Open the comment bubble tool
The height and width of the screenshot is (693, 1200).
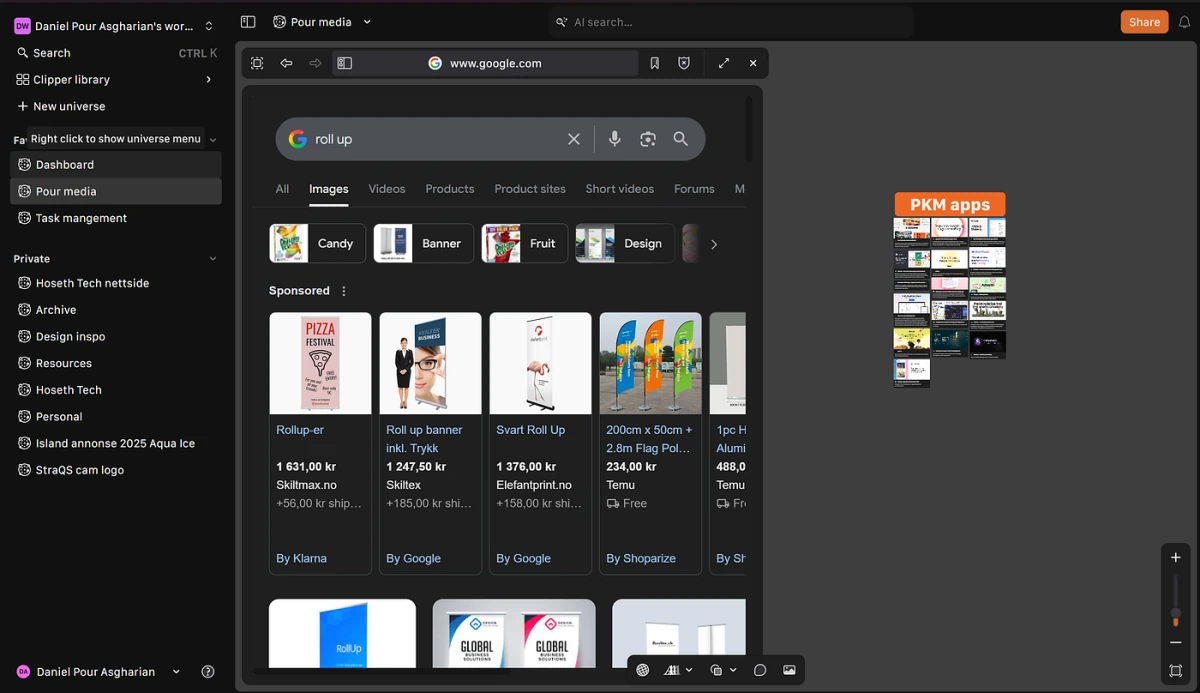coord(760,670)
